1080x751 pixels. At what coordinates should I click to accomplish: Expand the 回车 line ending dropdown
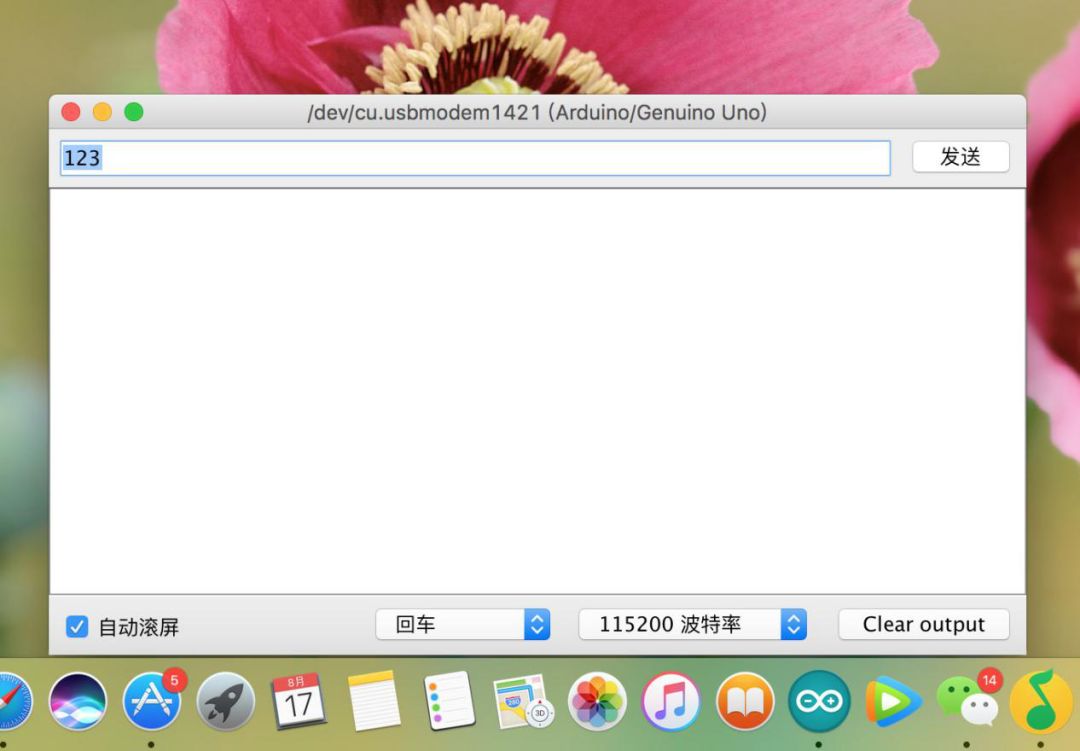[462, 624]
